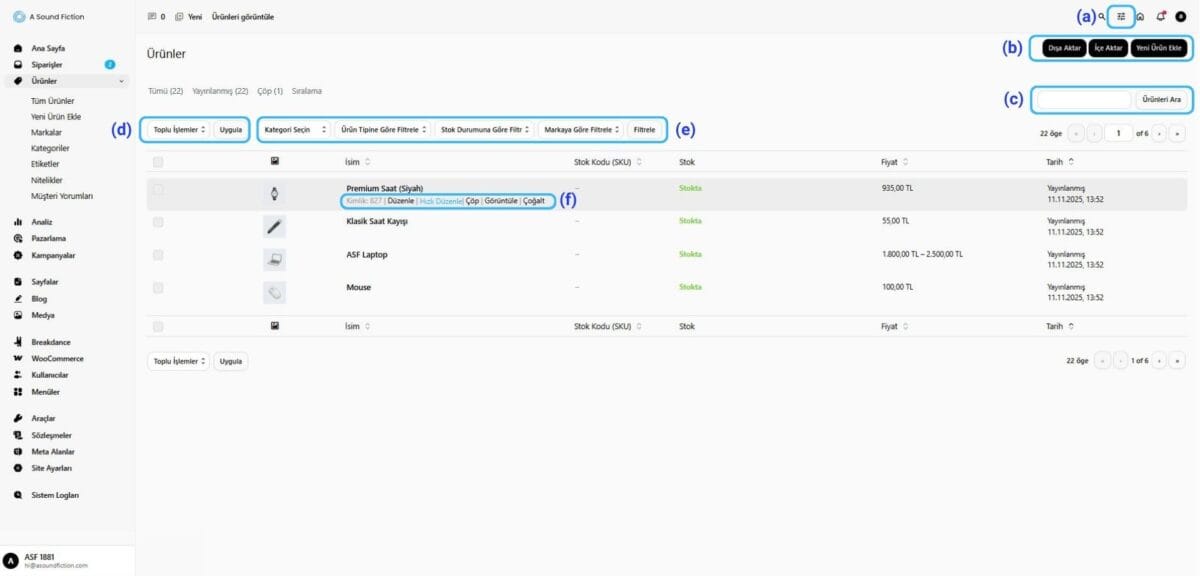The width and height of the screenshot is (1200, 576).
Task: Select the Premium Saat (Siyah) row checkbox
Action: [158, 189]
